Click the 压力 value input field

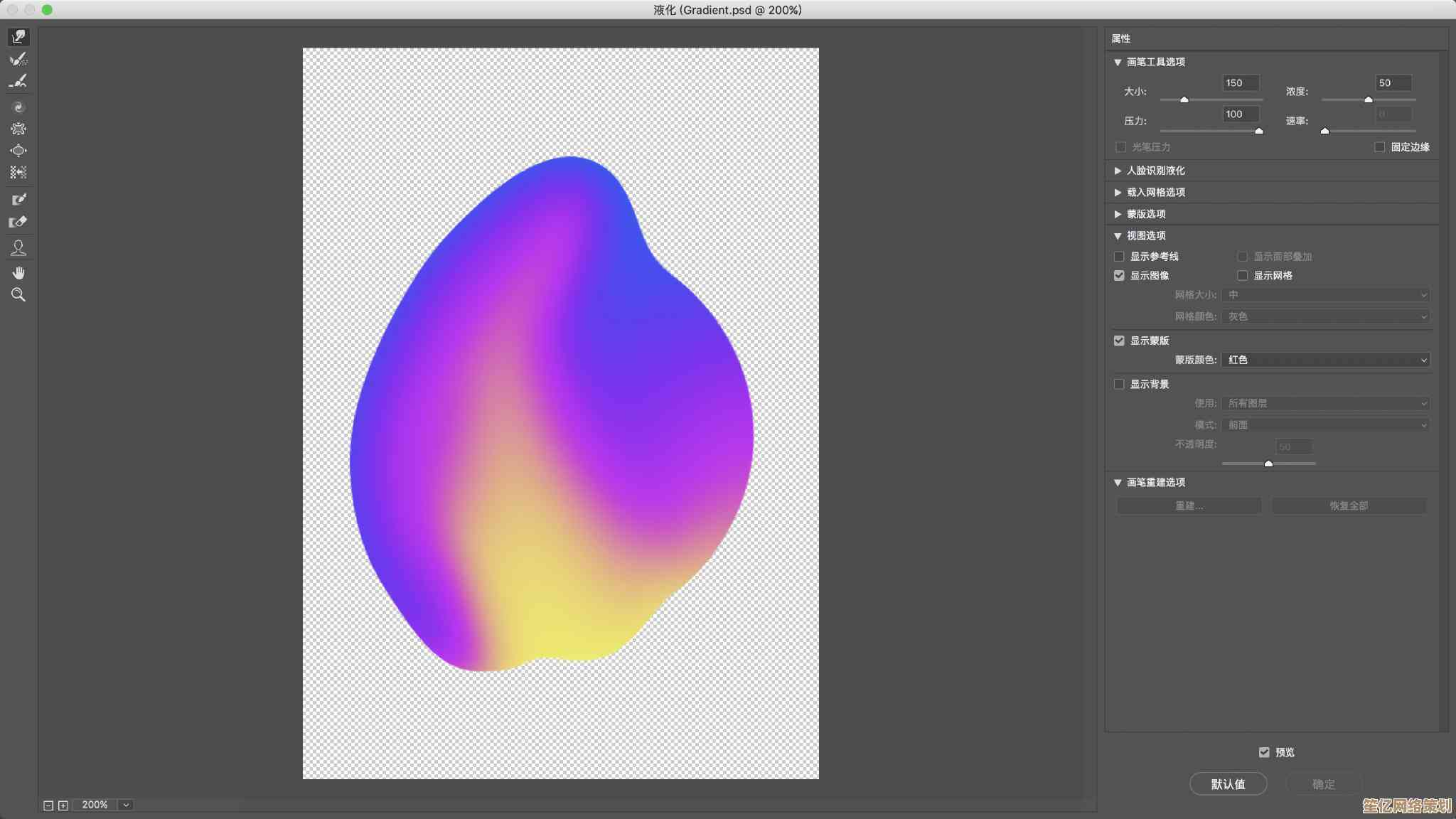pyautogui.click(x=1241, y=114)
